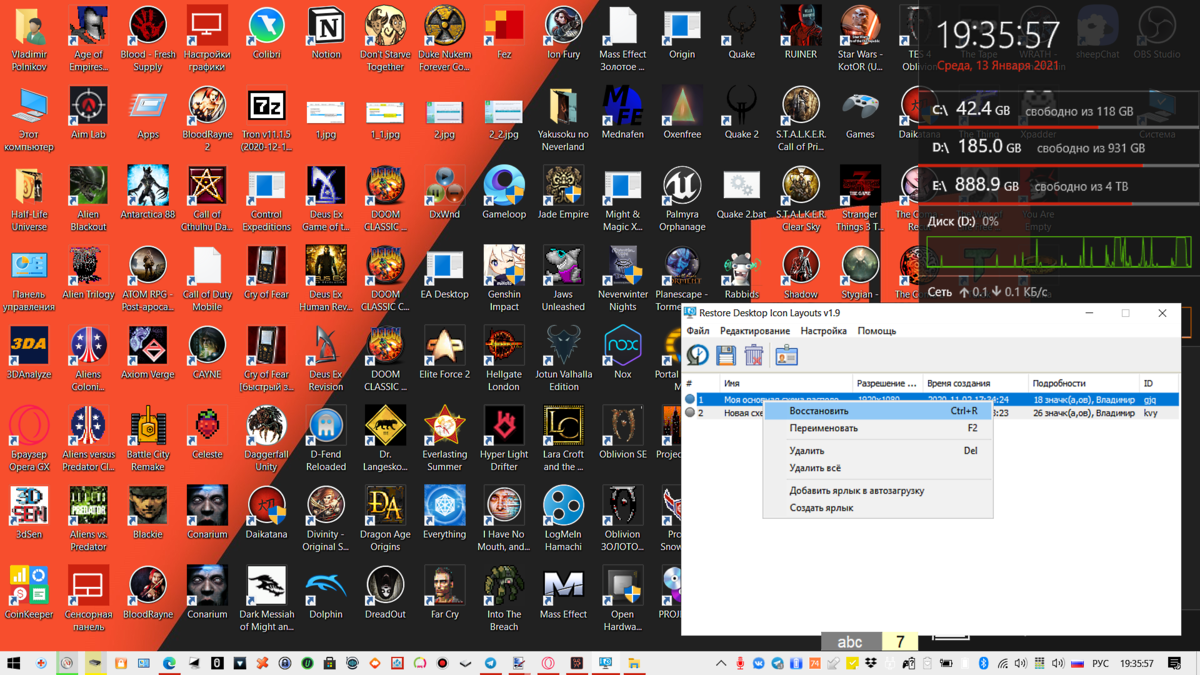Viewport: 1200px width, 675px height.
Task: Launch Браузер Opera GX icon
Action: point(29,438)
